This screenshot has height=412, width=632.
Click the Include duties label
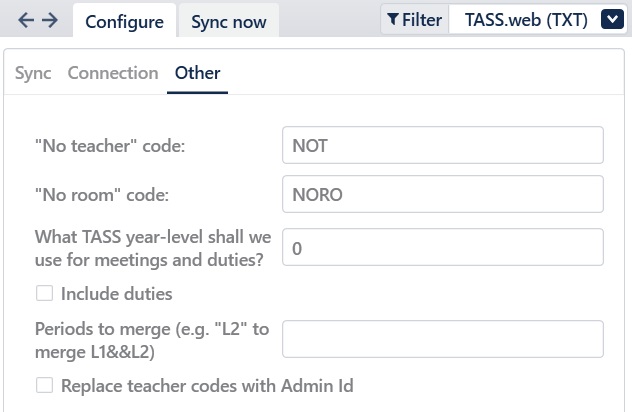click(x=117, y=294)
